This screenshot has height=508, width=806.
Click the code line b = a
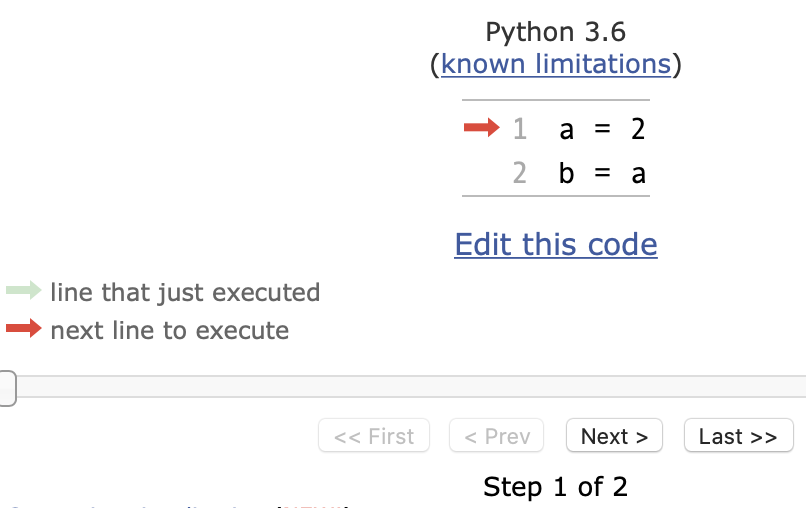click(602, 173)
